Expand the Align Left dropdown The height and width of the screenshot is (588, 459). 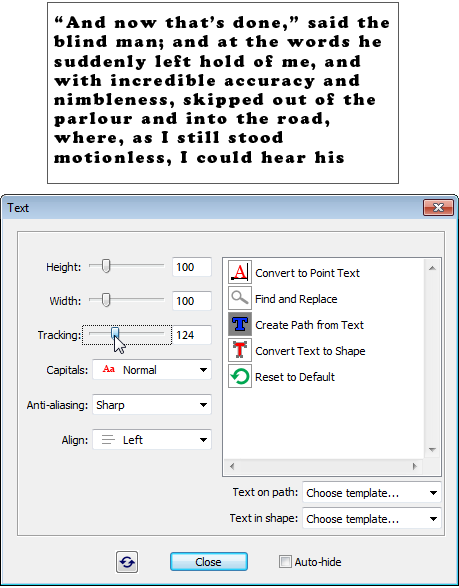(x=152, y=440)
